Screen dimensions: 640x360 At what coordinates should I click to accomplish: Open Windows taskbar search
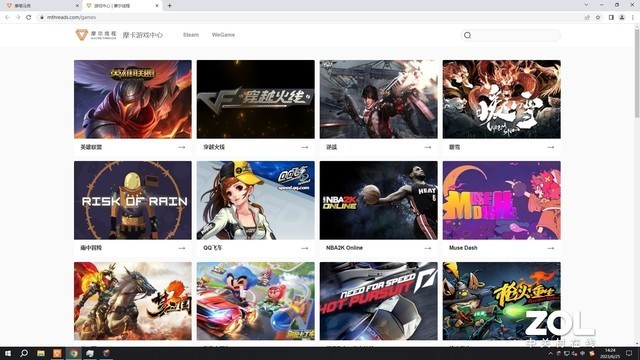tap(24, 353)
